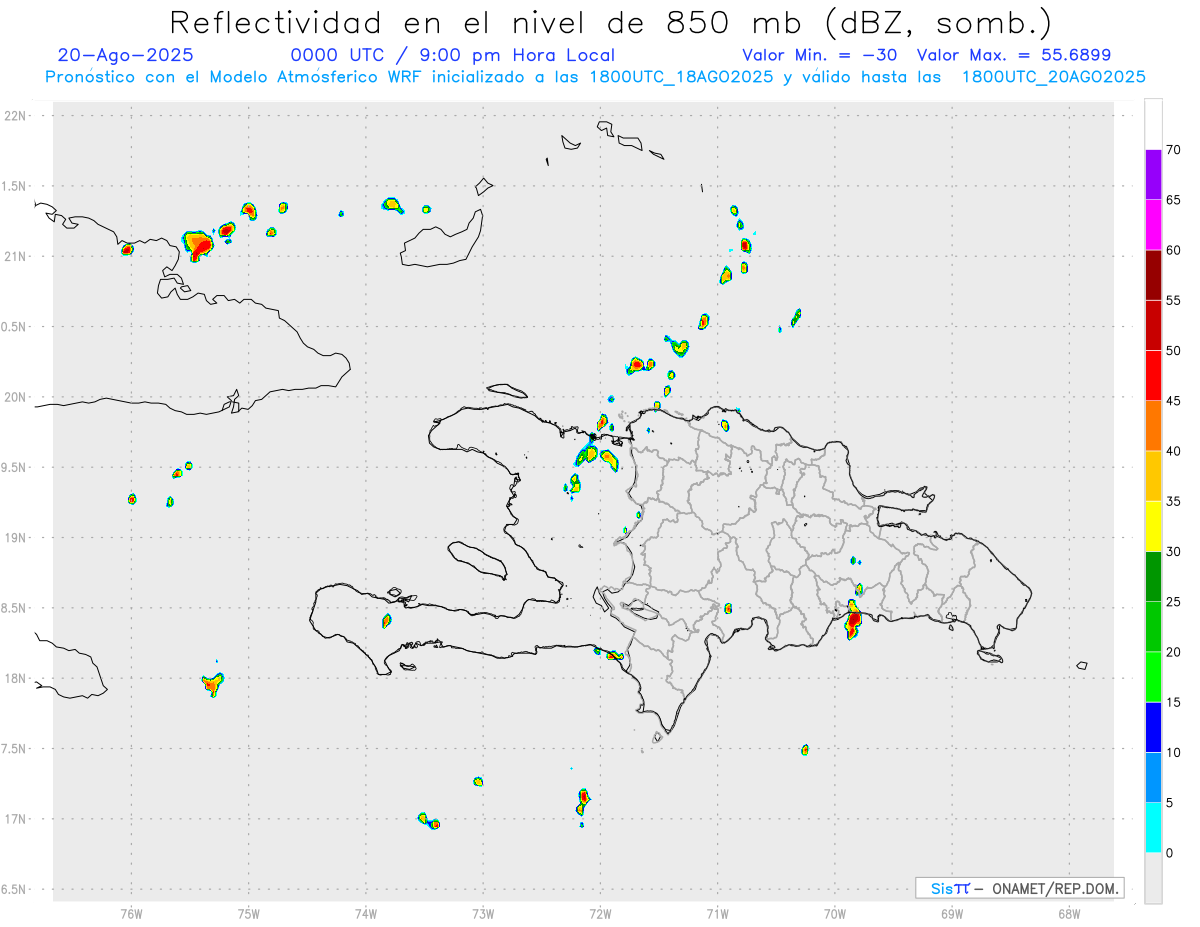Click the '72W' longitude label
Screen dimensions: 1200x927
click(x=600, y=913)
